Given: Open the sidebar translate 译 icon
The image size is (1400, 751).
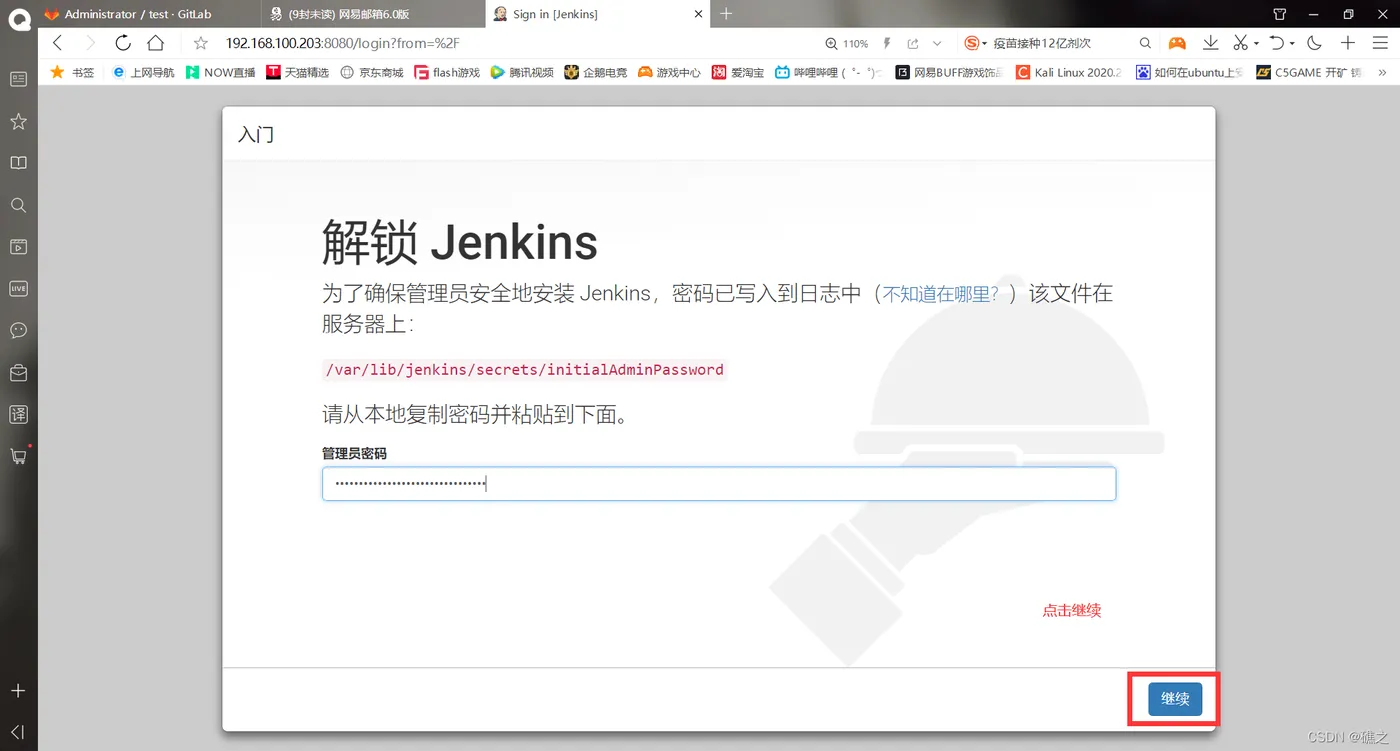Looking at the screenshot, I should coord(18,414).
